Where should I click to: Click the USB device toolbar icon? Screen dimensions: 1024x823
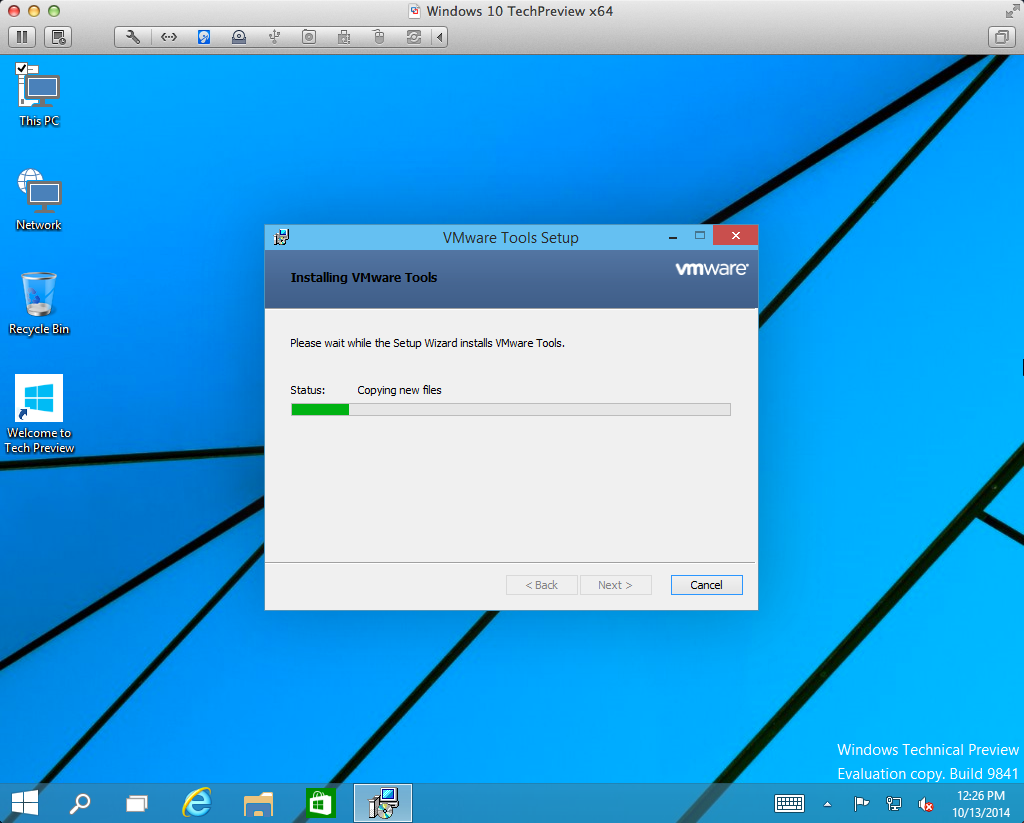click(x=274, y=37)
